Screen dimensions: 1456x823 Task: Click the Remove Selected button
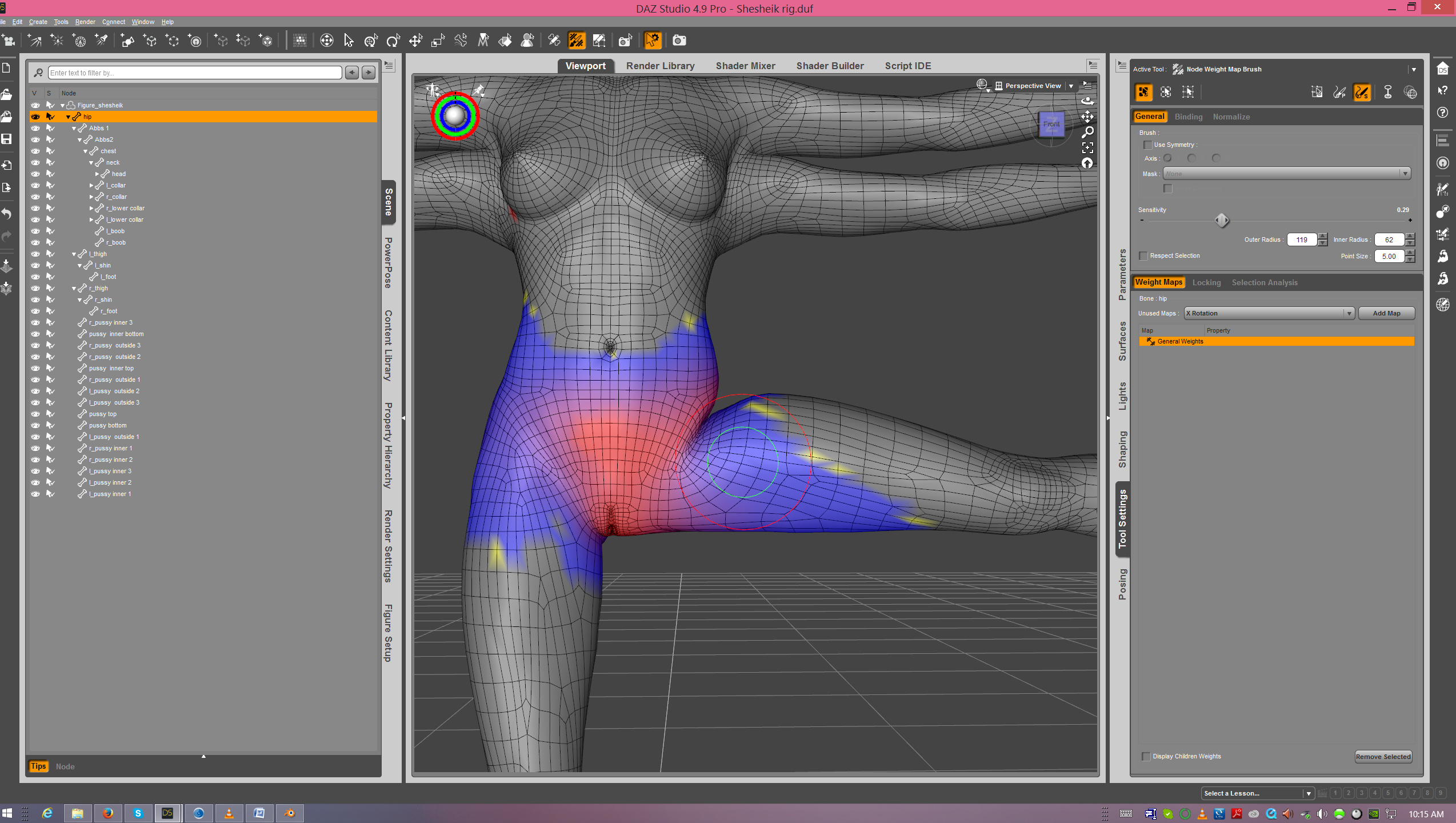point(1383,757)
